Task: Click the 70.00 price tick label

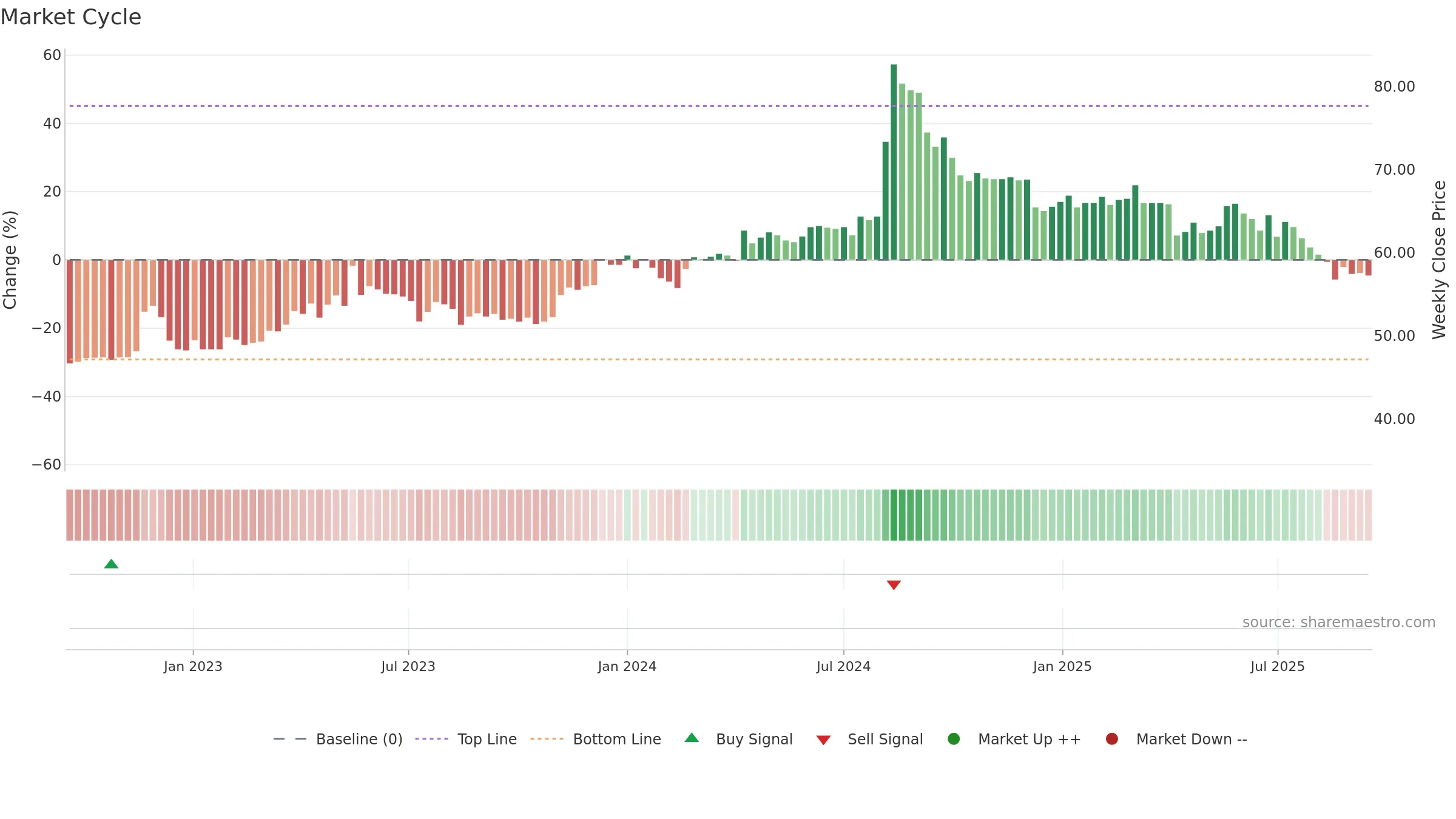Action: tap(1395, 170)
